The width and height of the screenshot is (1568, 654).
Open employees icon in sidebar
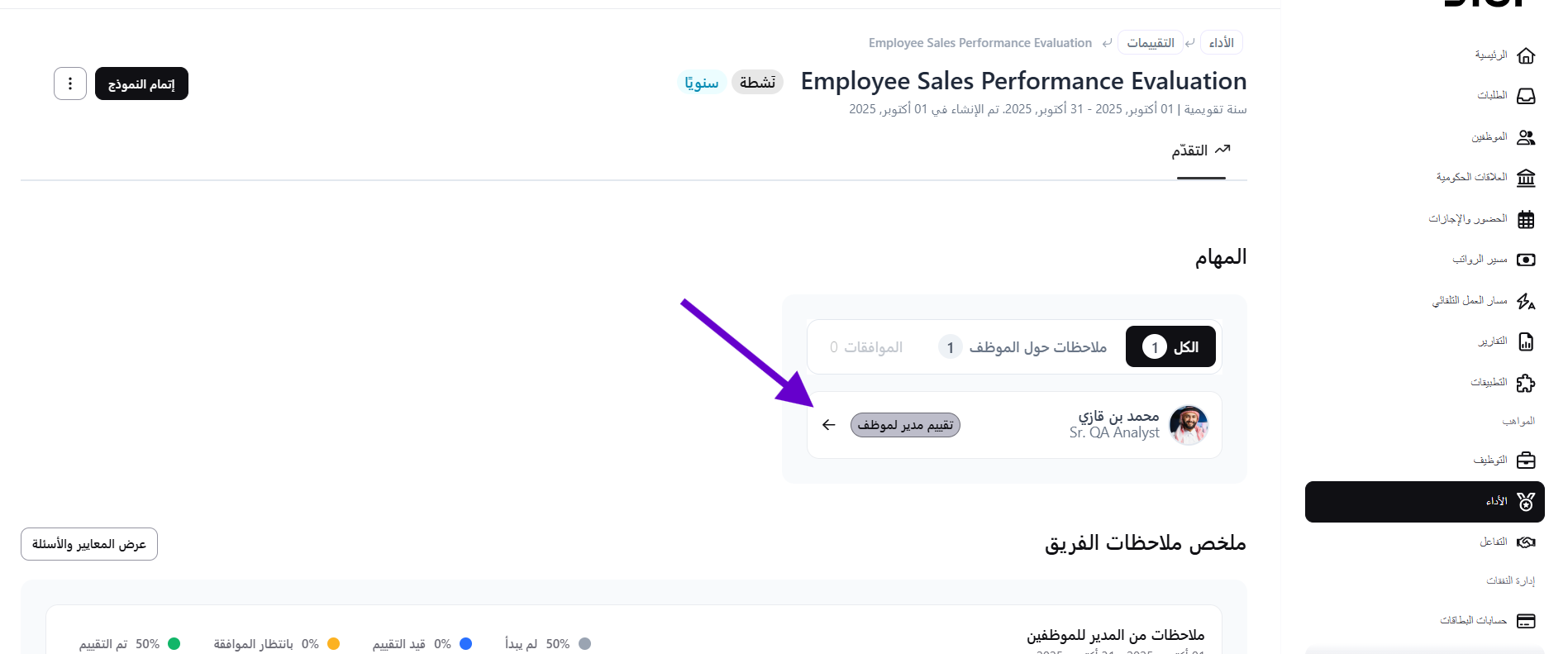tap(1526, 137)
